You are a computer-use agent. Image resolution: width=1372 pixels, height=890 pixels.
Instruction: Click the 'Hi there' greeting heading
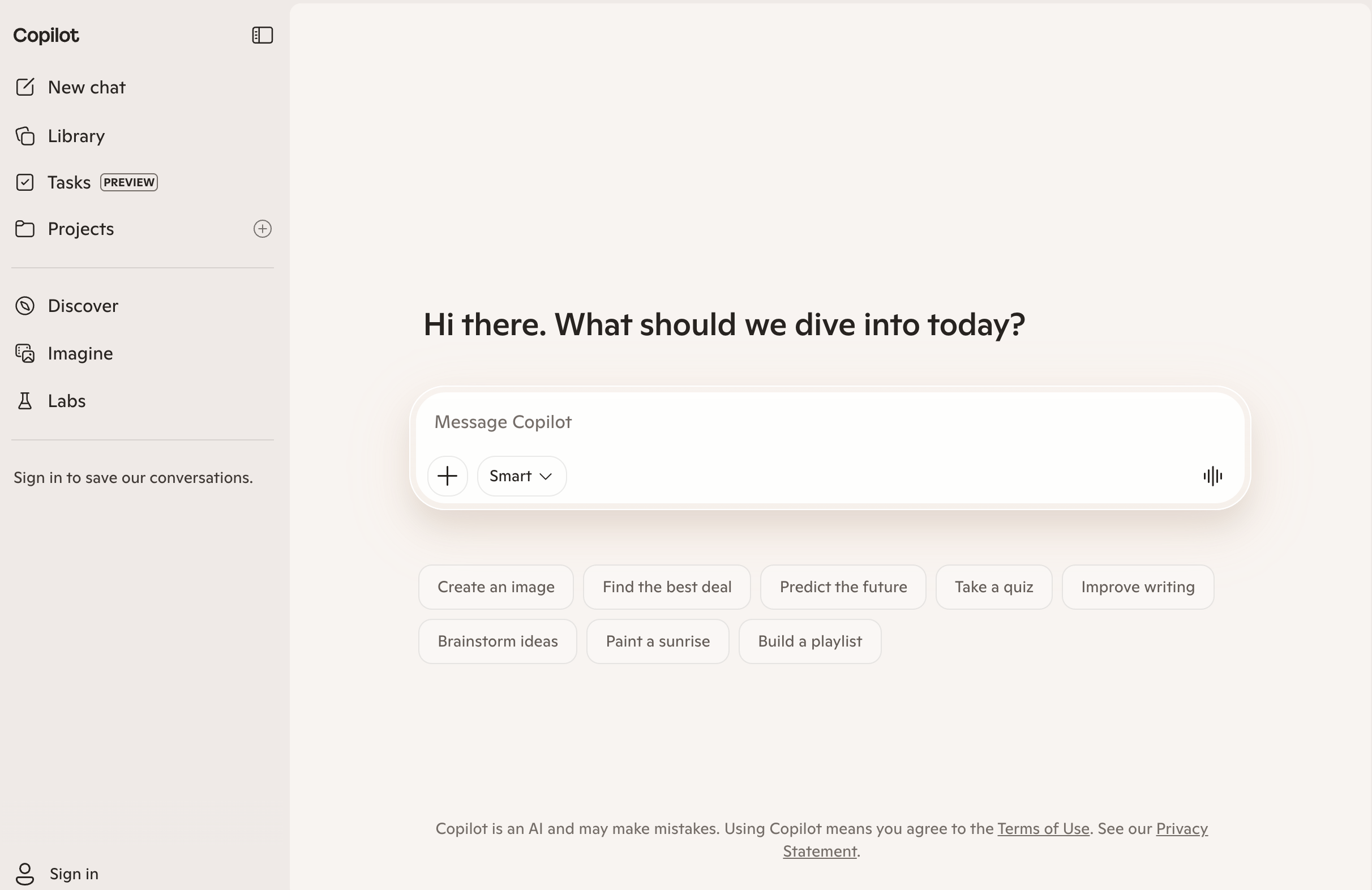tap(724, 324)
